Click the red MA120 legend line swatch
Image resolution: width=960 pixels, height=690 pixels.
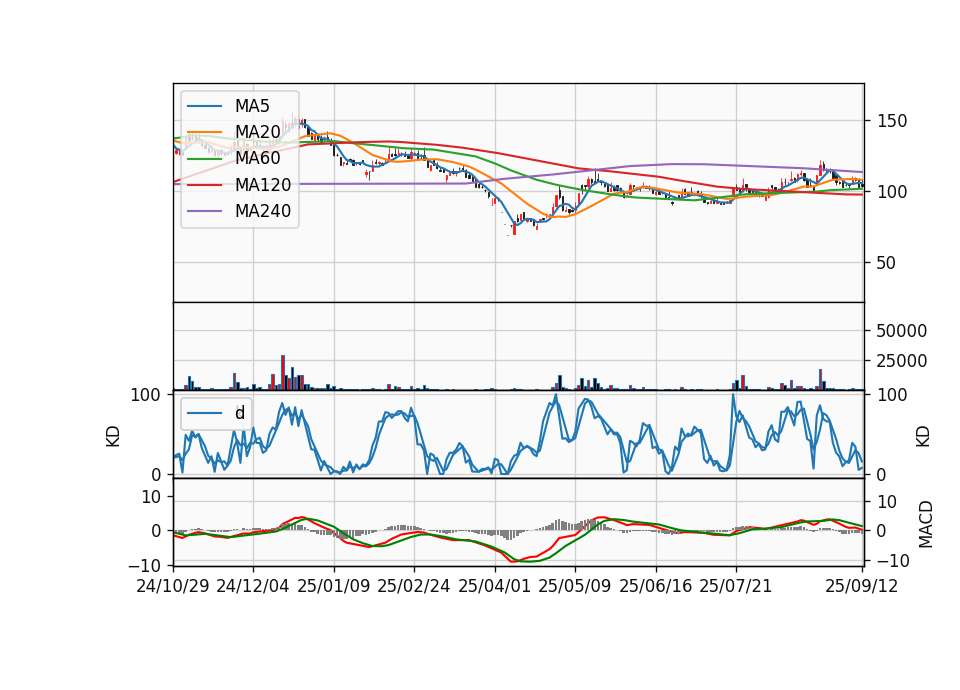204,185
